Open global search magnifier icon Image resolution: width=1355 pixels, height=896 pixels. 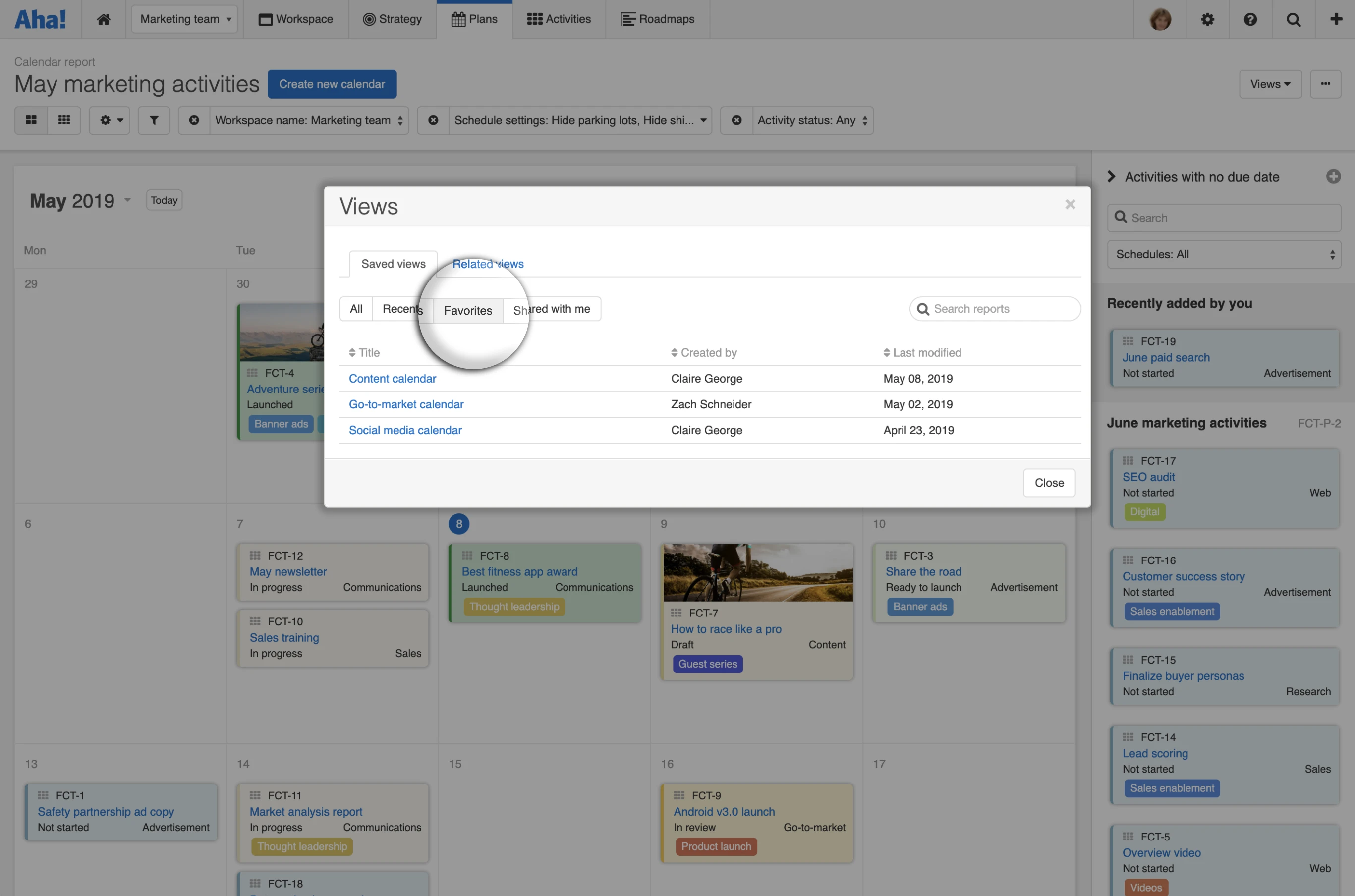pyautogui.click(x=1293, y=19)
